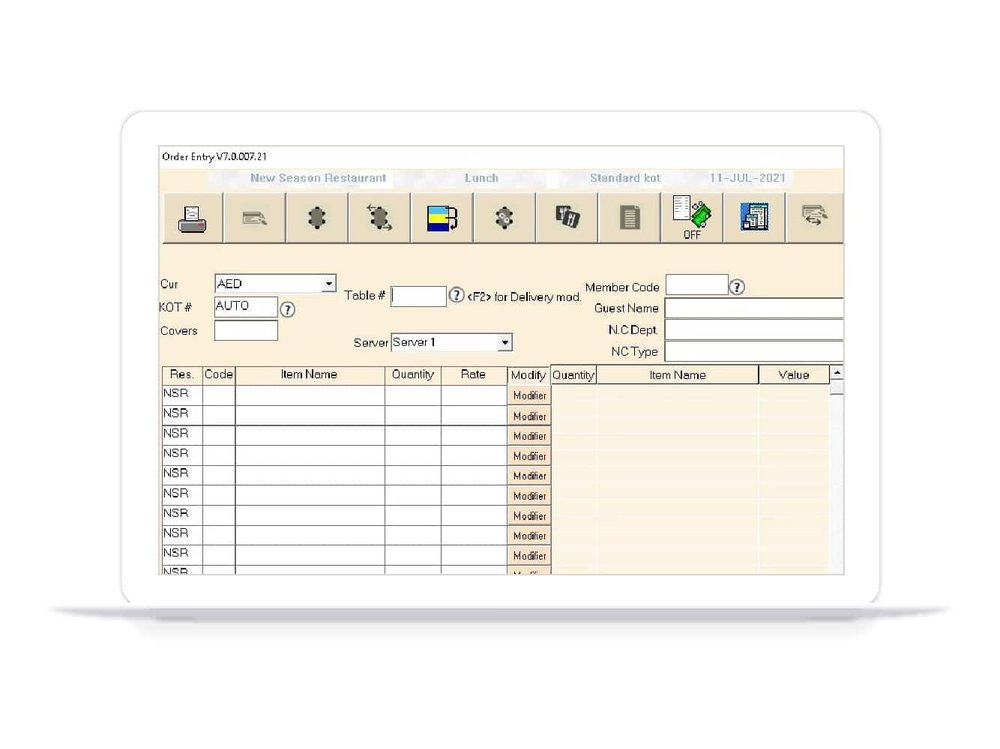Viewport: 1000px width, 749px height.
Task: Open the Cur currency dropdown showing AED
Action: point(330,284)
